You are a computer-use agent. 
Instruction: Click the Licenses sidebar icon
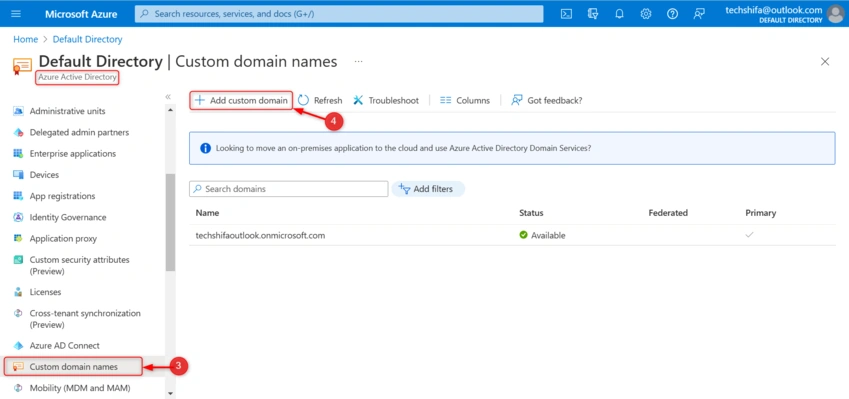[18, 292]
